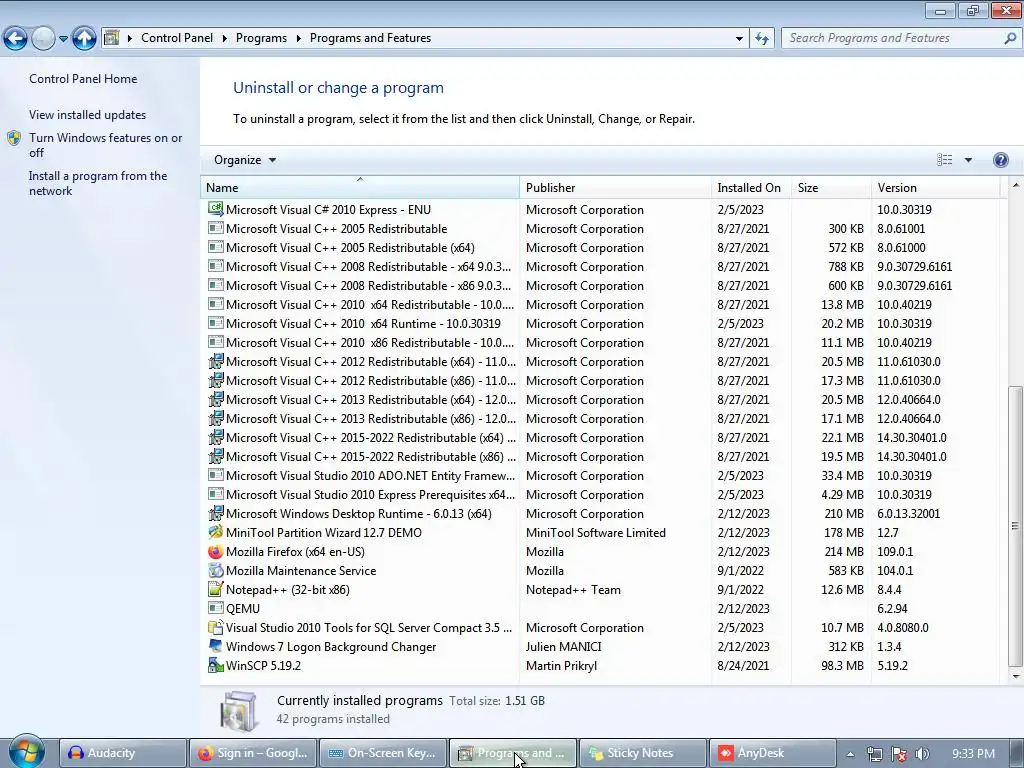Image resolution: width=1024 pixels, height=768 pixels.
Task: Select Microsoft Visual C++ 2005 Redistributable (x64)
Action: (600, 248)
